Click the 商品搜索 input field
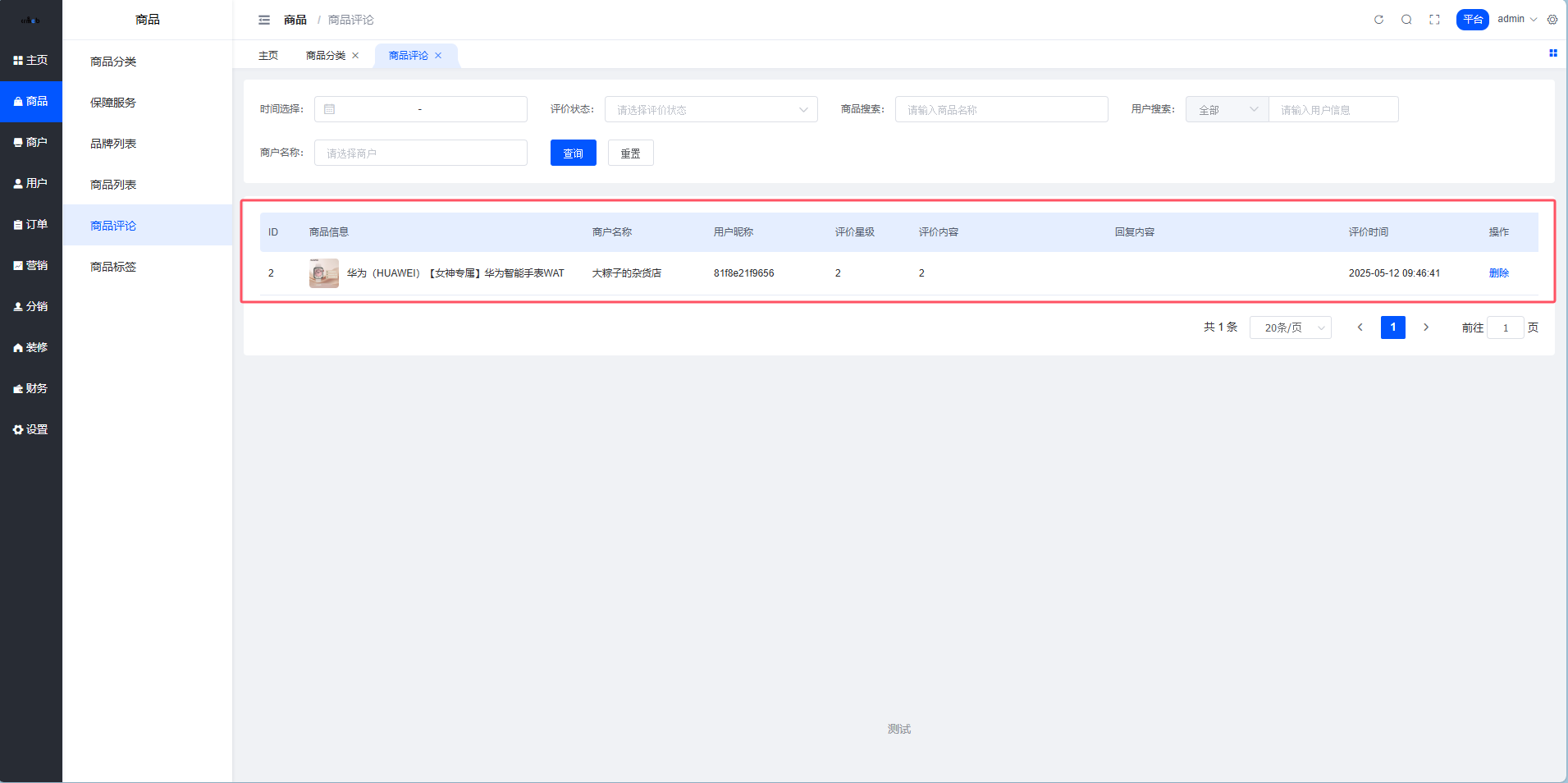Screen dimensions: 1568x783 tap(1001, 109)
